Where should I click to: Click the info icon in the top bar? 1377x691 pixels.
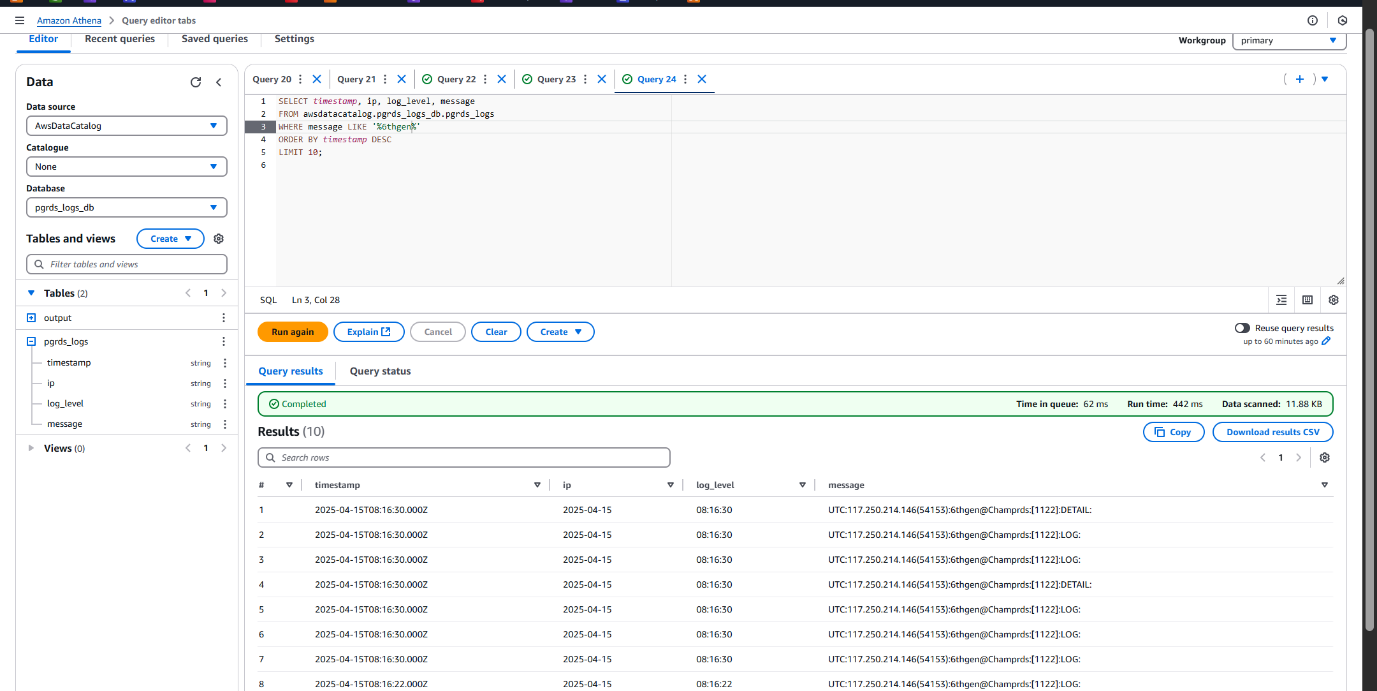1312,20
